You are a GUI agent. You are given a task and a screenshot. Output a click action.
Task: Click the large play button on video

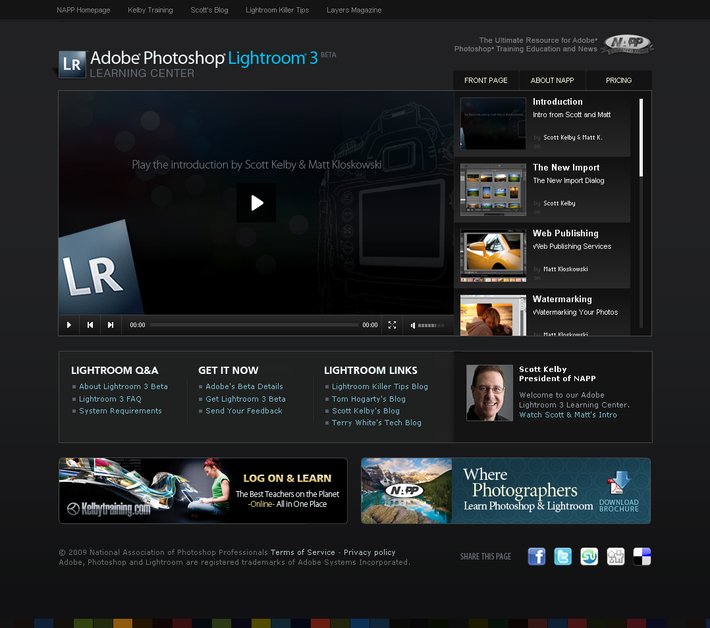pos(256,202)
